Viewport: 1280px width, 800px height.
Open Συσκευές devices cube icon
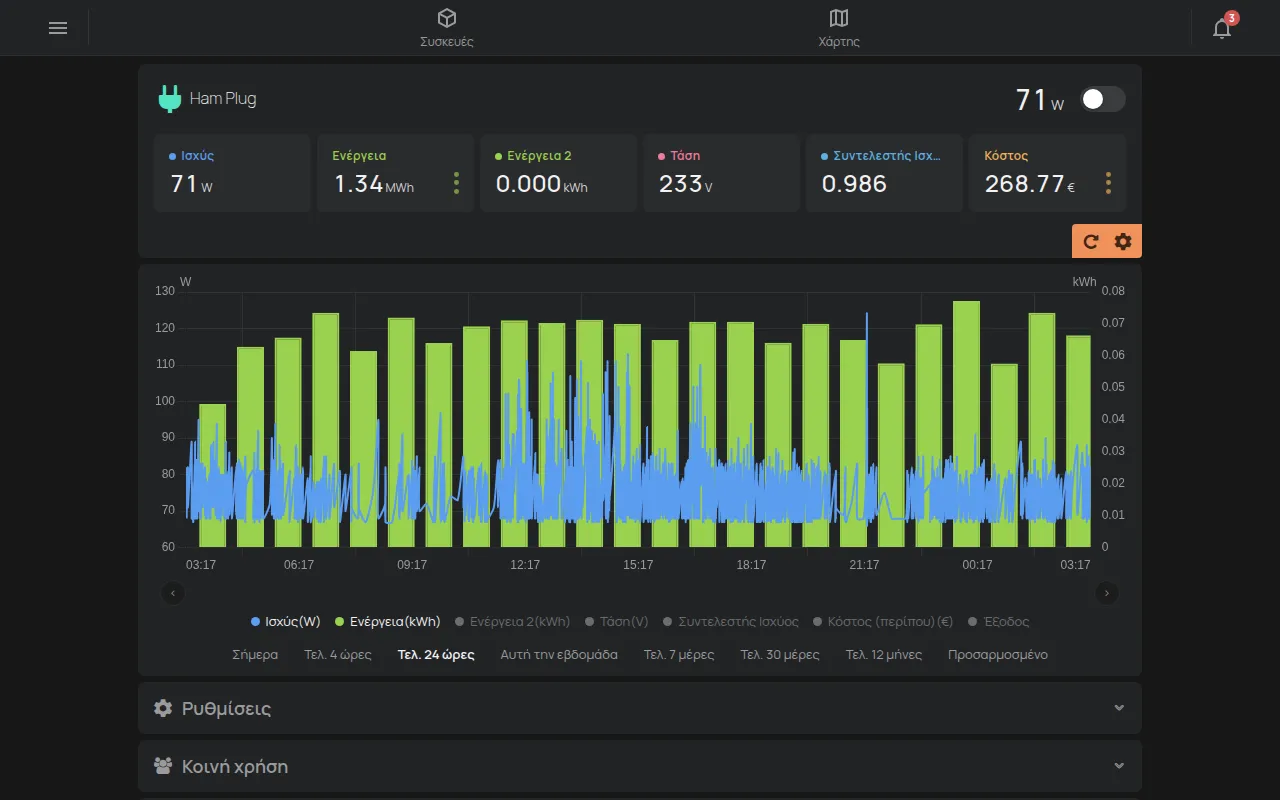[x=447, y=18]
